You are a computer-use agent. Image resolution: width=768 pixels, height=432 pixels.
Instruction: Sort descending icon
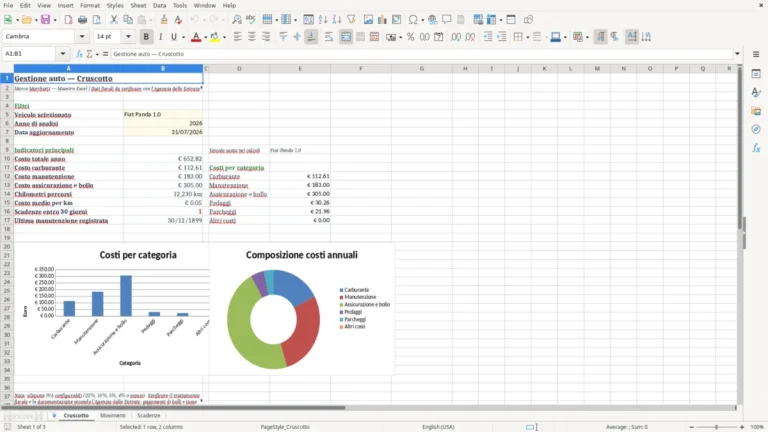click(x=337, y=20)
